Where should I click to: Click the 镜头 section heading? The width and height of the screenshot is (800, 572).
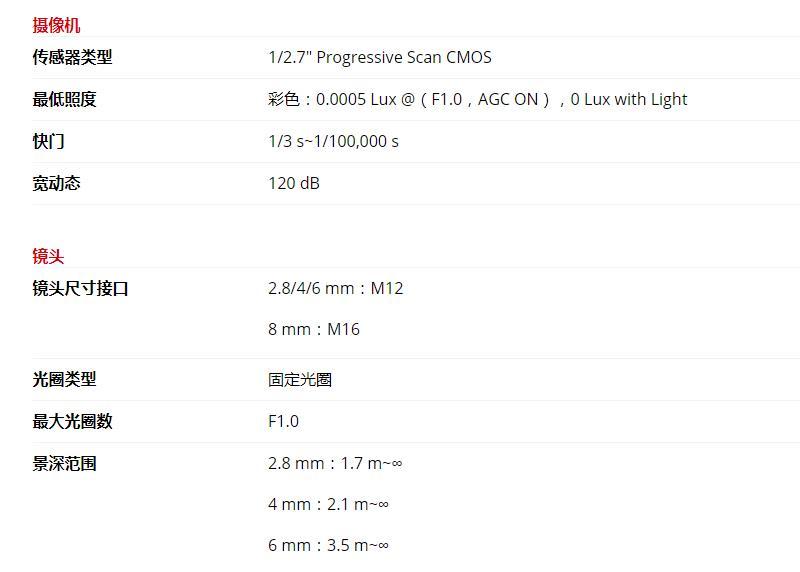[48, 256]
